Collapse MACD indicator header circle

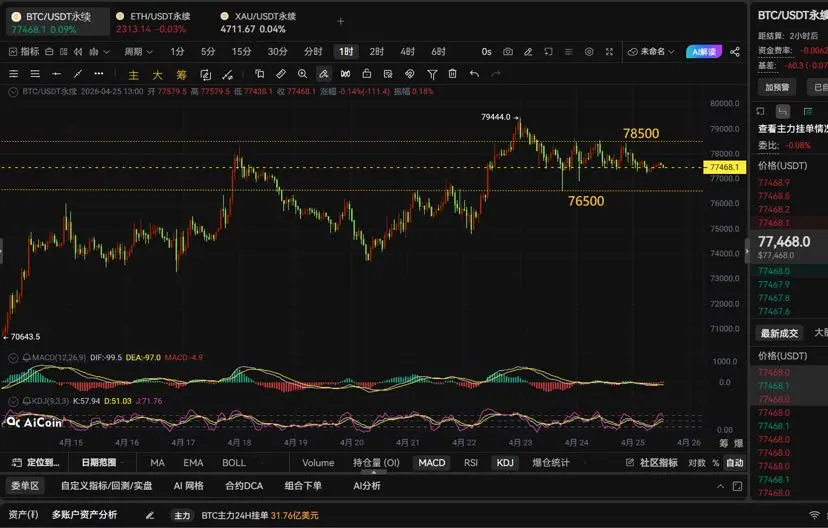pos(13,357)
